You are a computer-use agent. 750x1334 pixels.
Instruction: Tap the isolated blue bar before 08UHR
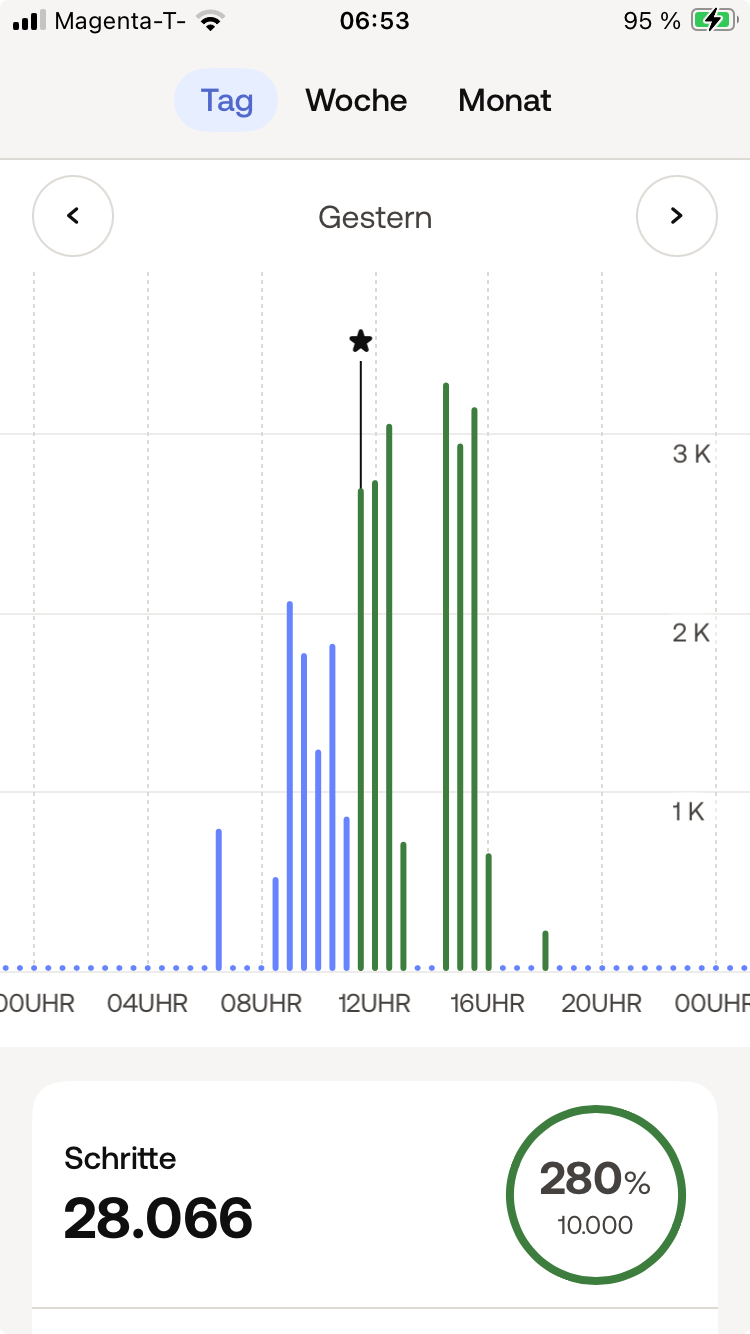[x=219, y=899]
